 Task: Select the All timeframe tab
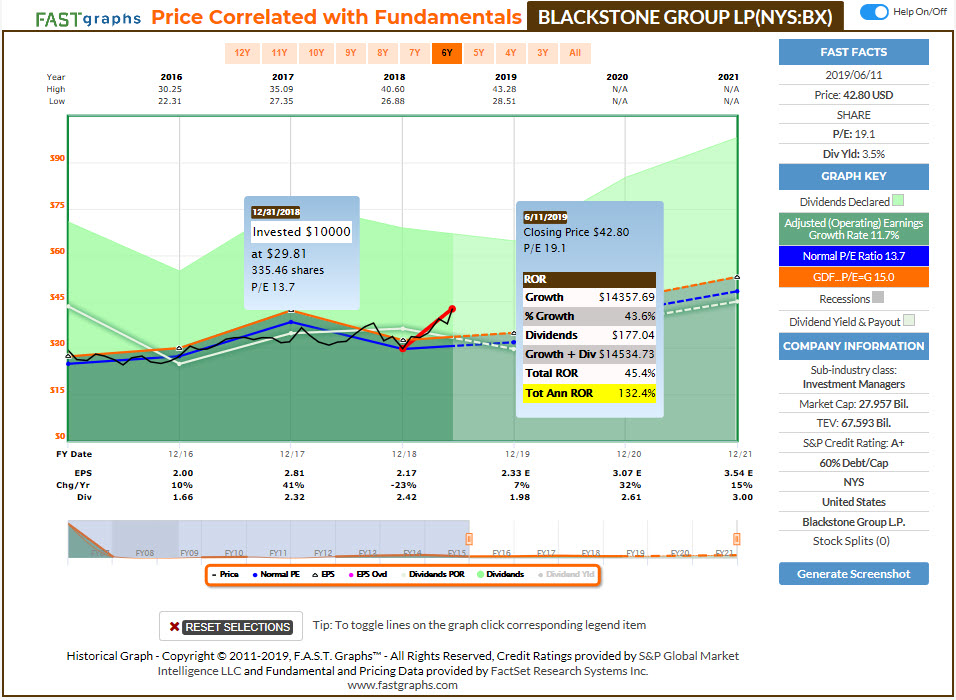coord(575,53)
